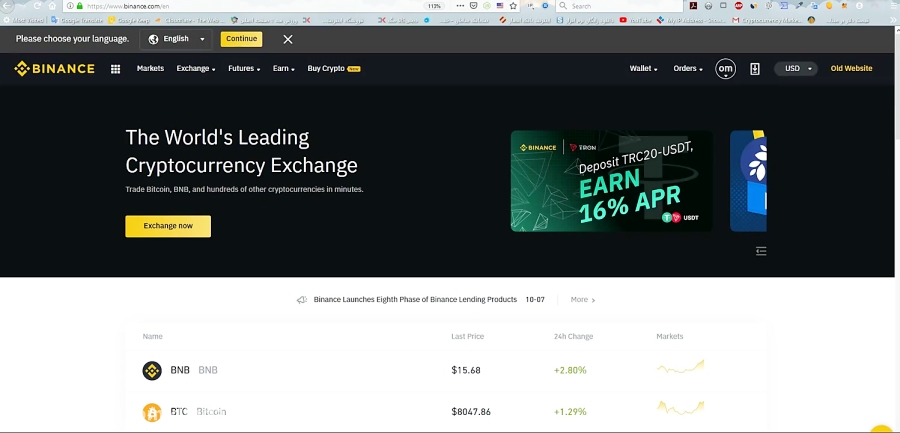Click the Pocket save icon
Viewport: 900px width, 433px height.
point(474,6)
